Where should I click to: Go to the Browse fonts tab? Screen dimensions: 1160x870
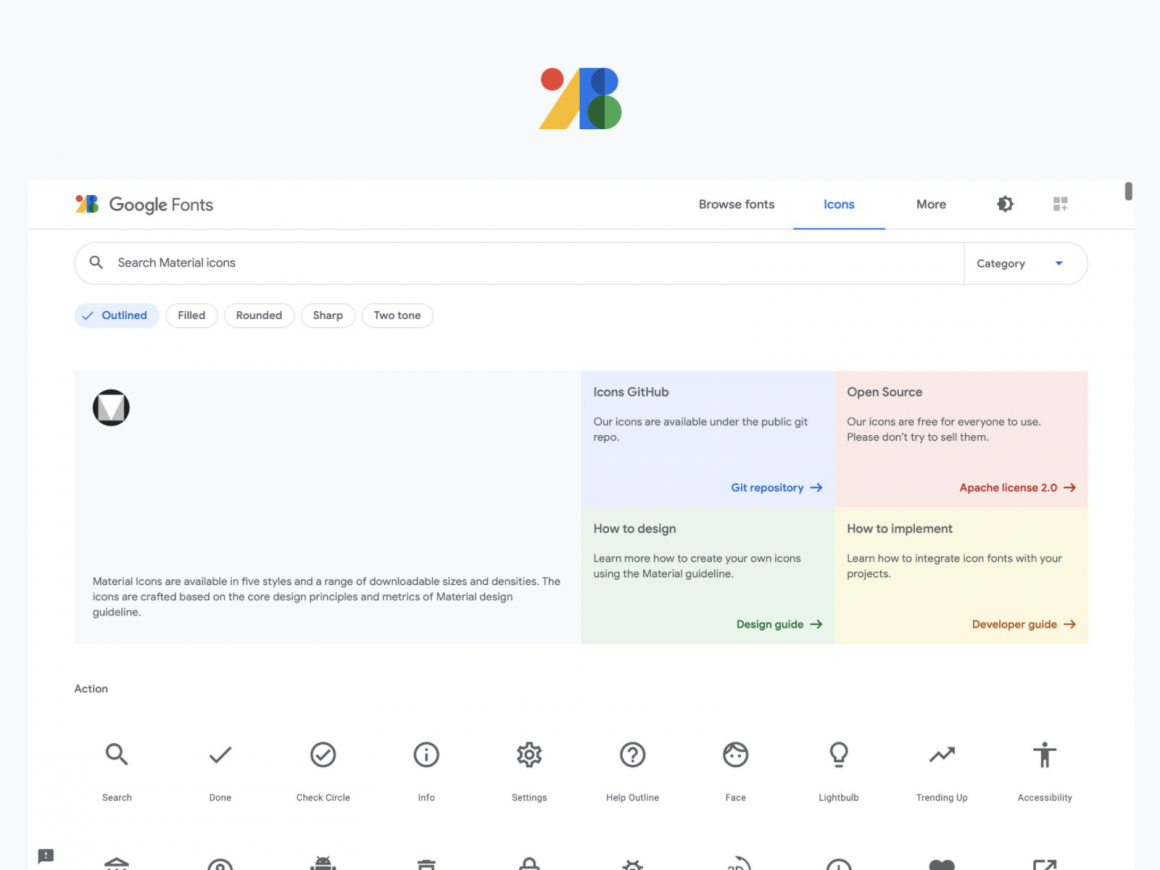736,204
